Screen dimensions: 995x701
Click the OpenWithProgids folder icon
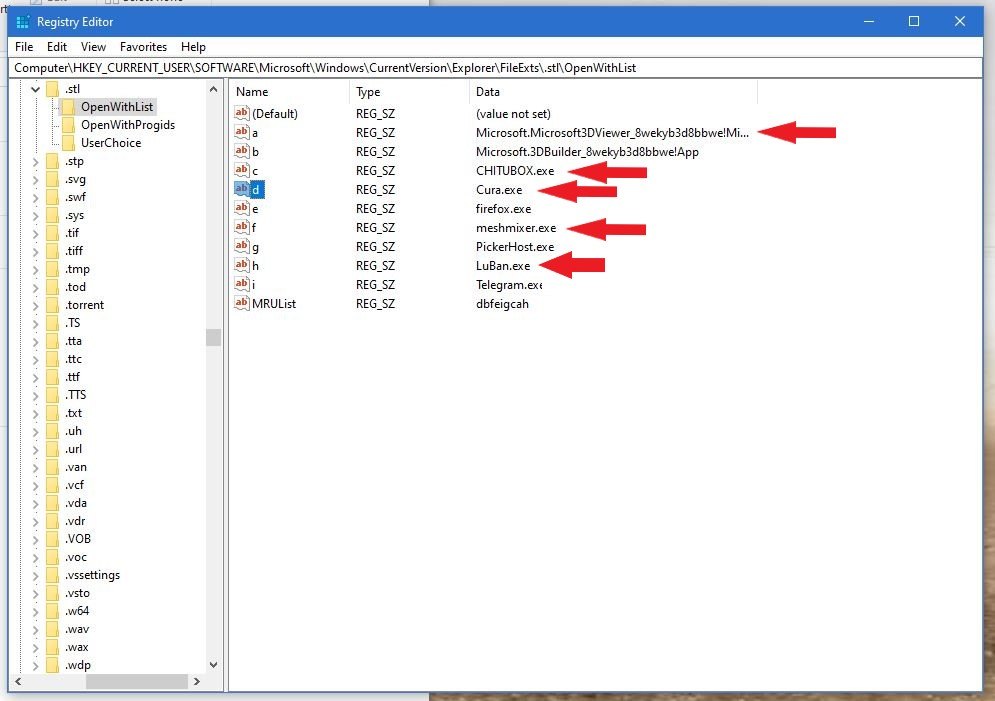69,125
